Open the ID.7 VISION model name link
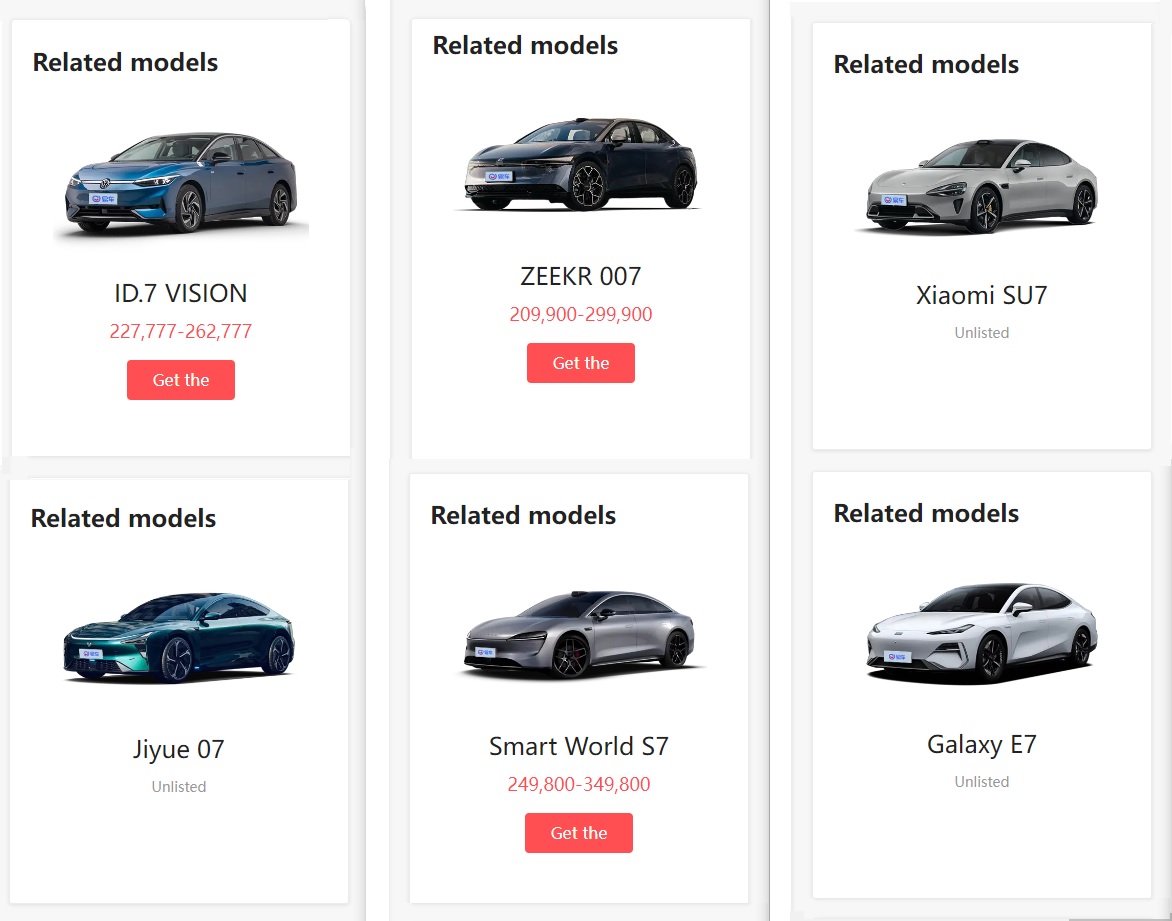The width and height of the screenshot is (1172, 921). (x=180, y=293)
